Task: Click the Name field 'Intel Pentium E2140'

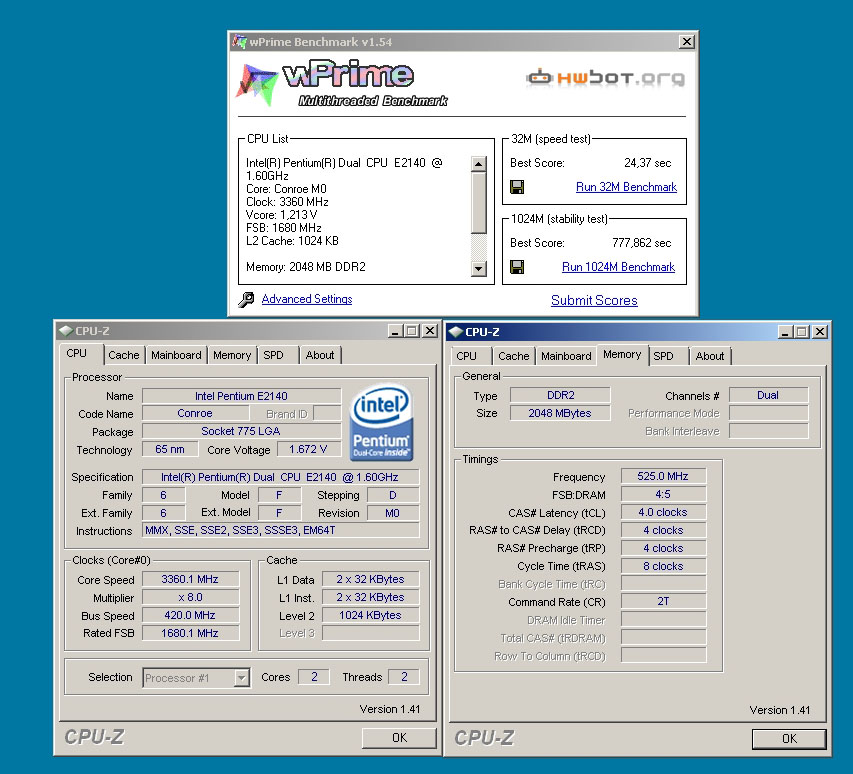Action: click(242, 396)
